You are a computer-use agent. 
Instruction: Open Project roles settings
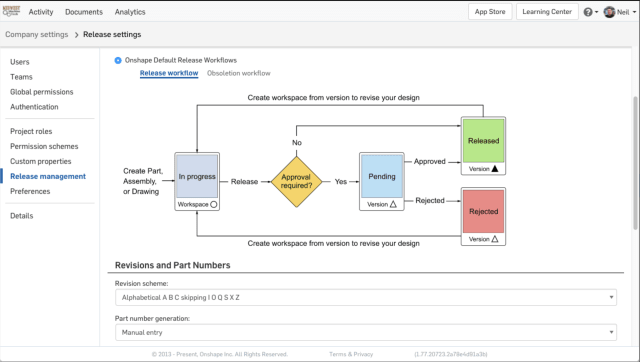(x=31, y=131)
